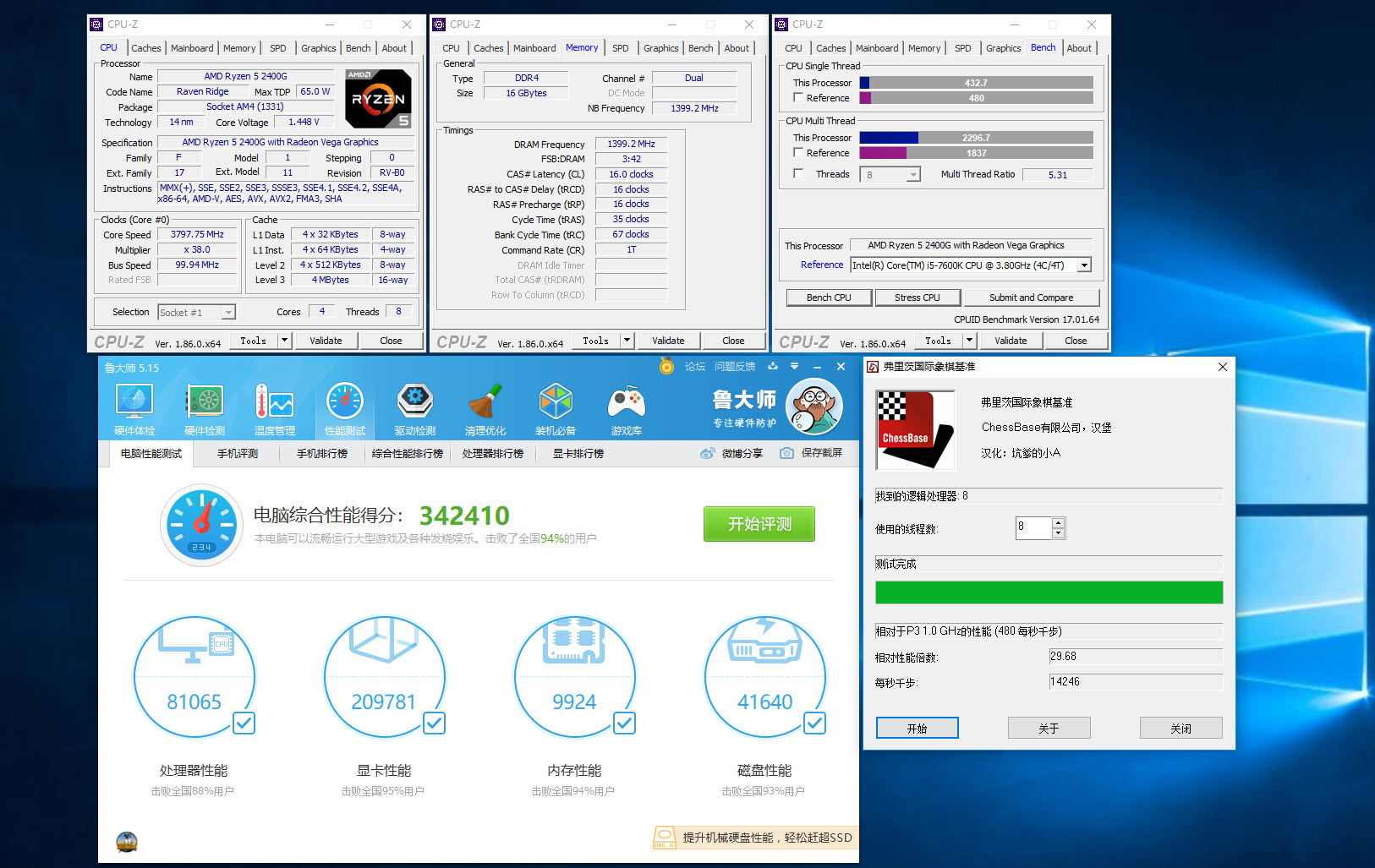Open the 硬件检测 hardware detection icon
Viewport: 1375px width, 868px height.
(205, 402)
